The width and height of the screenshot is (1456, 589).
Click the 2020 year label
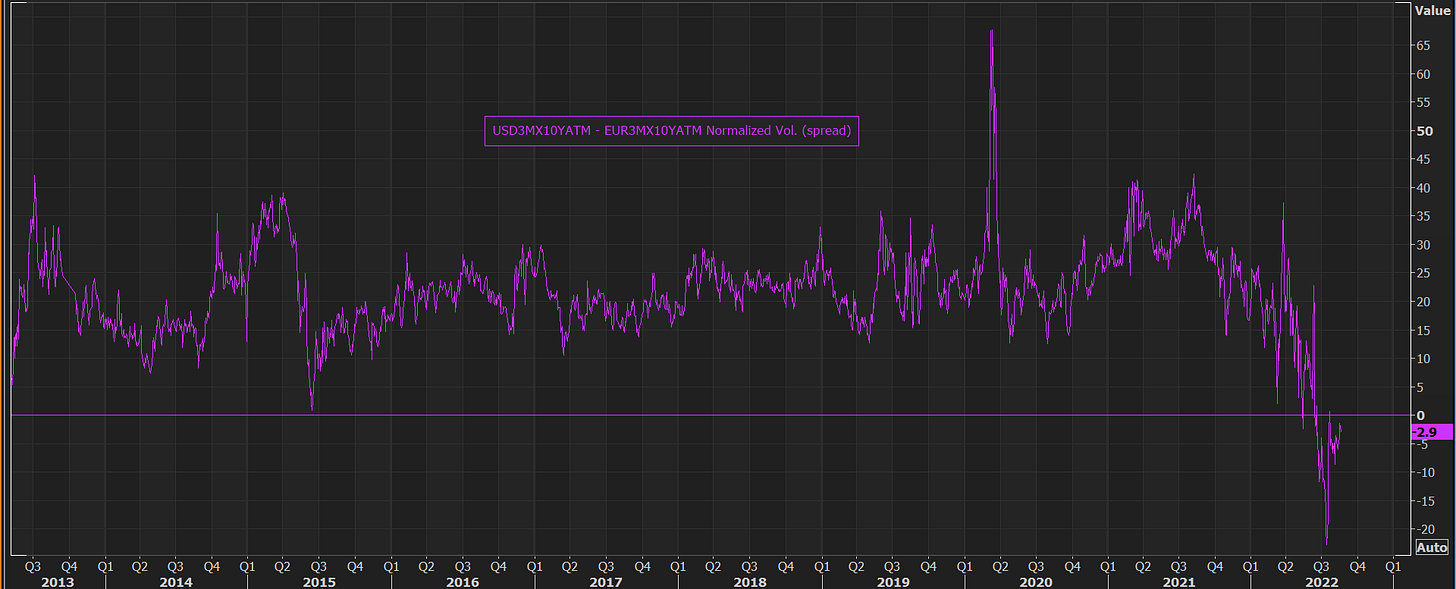click(x=1036, y=581)
